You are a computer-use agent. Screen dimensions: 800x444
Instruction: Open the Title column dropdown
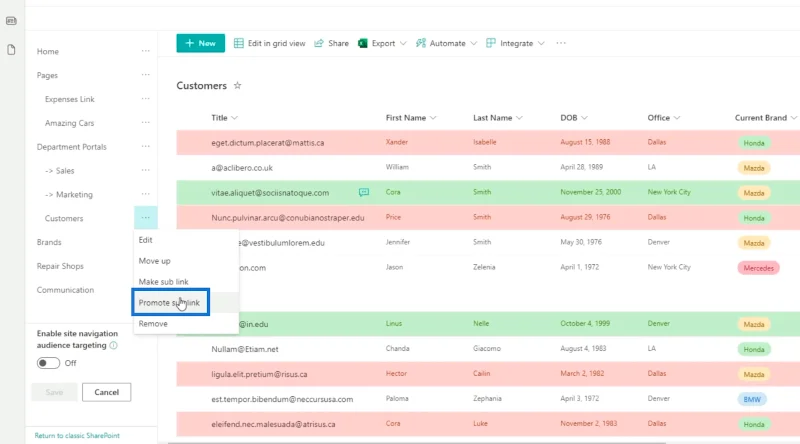point(235,118)
